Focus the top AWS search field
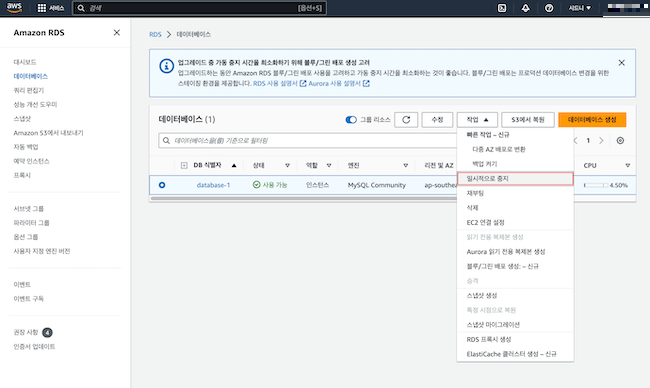650x388 pixels. 199,8
